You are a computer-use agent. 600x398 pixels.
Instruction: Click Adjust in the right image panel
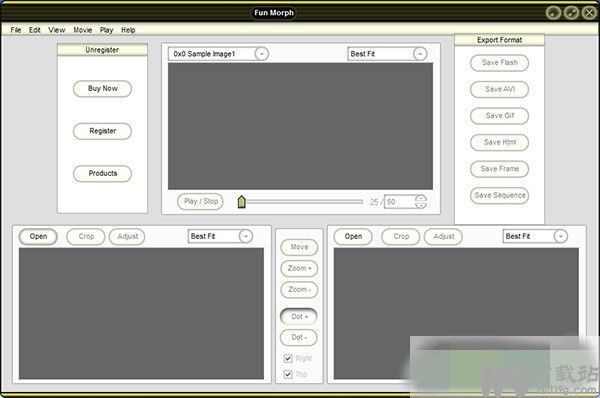[443, 237]
